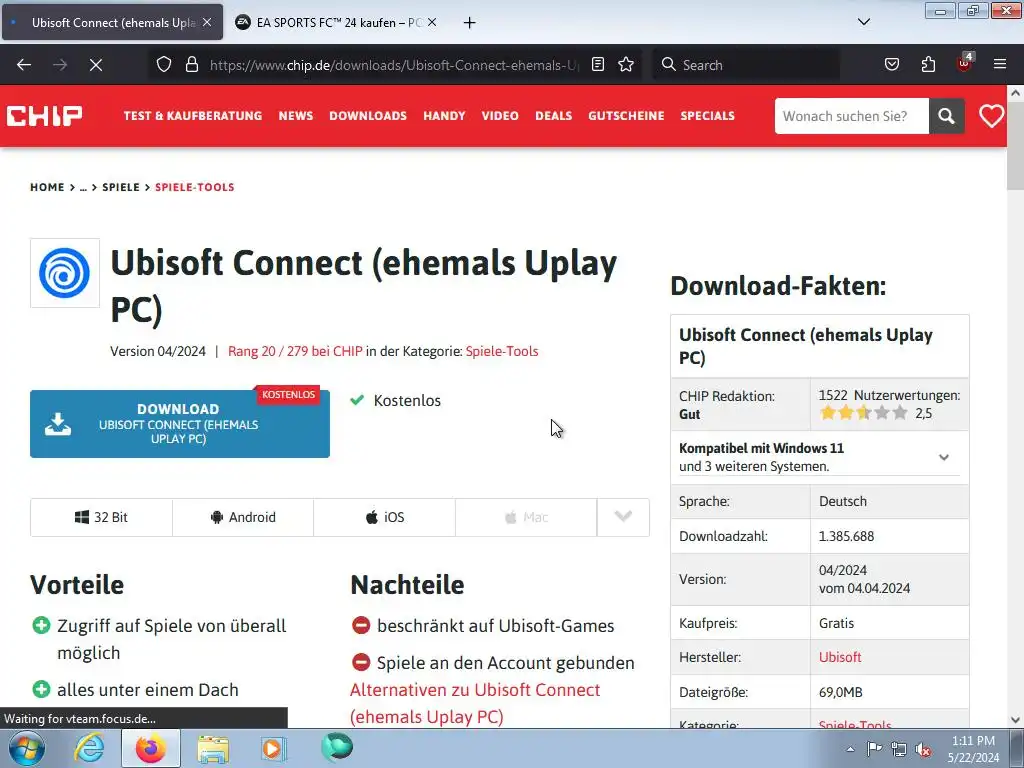Open the list all tabs dropdown
The image size is (1024, 768).
[863, 22]
